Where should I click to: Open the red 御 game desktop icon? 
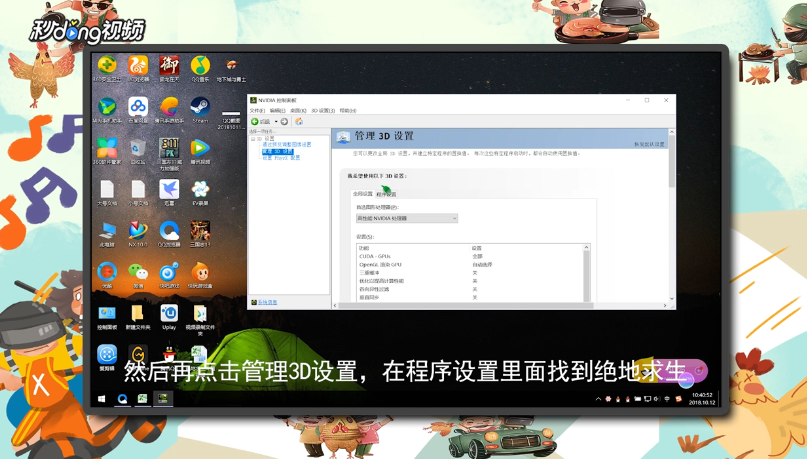pos(169,69)
